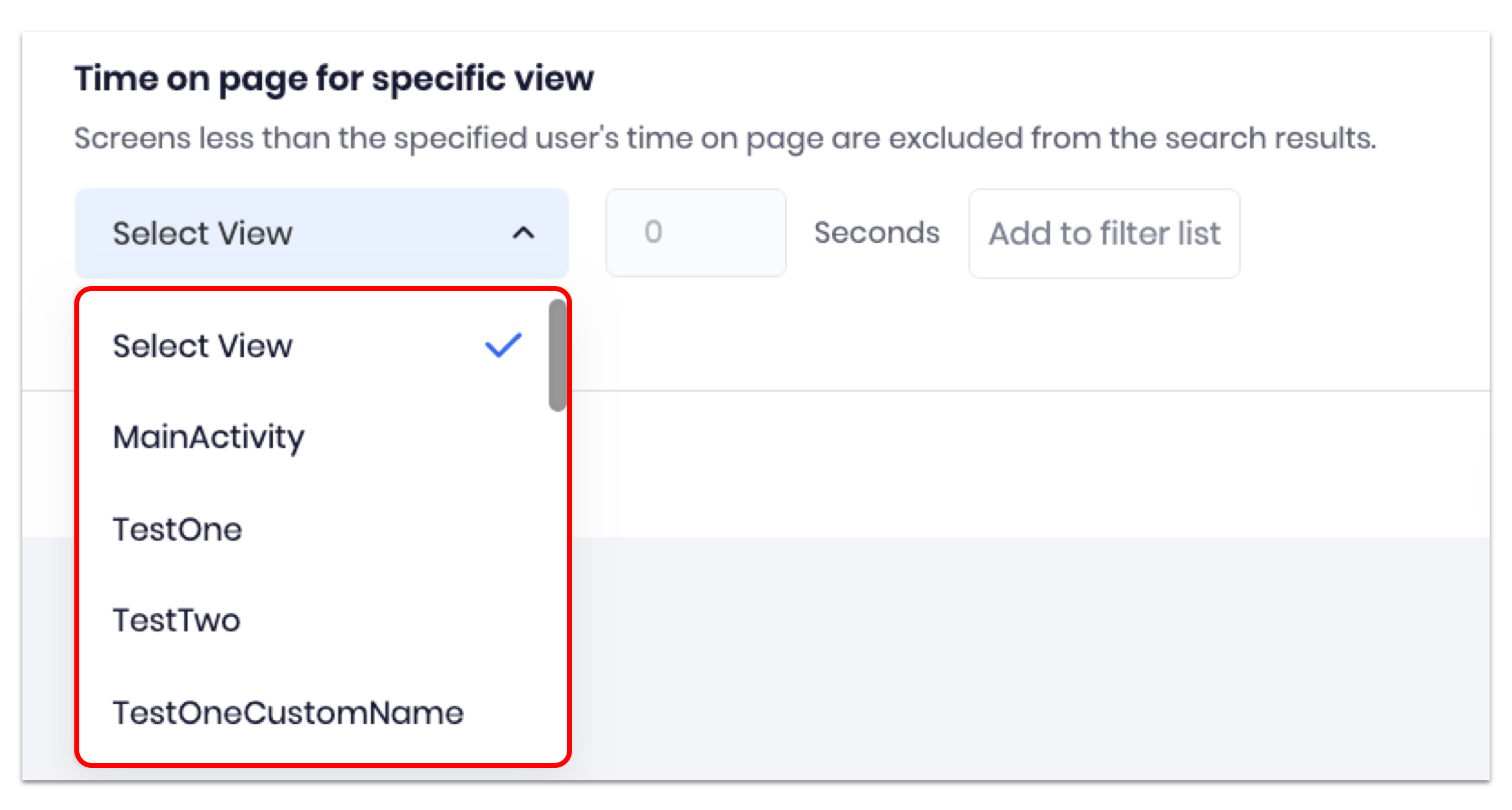Collapse the dropdown using the chevron-up arrow

click(523, 233)
